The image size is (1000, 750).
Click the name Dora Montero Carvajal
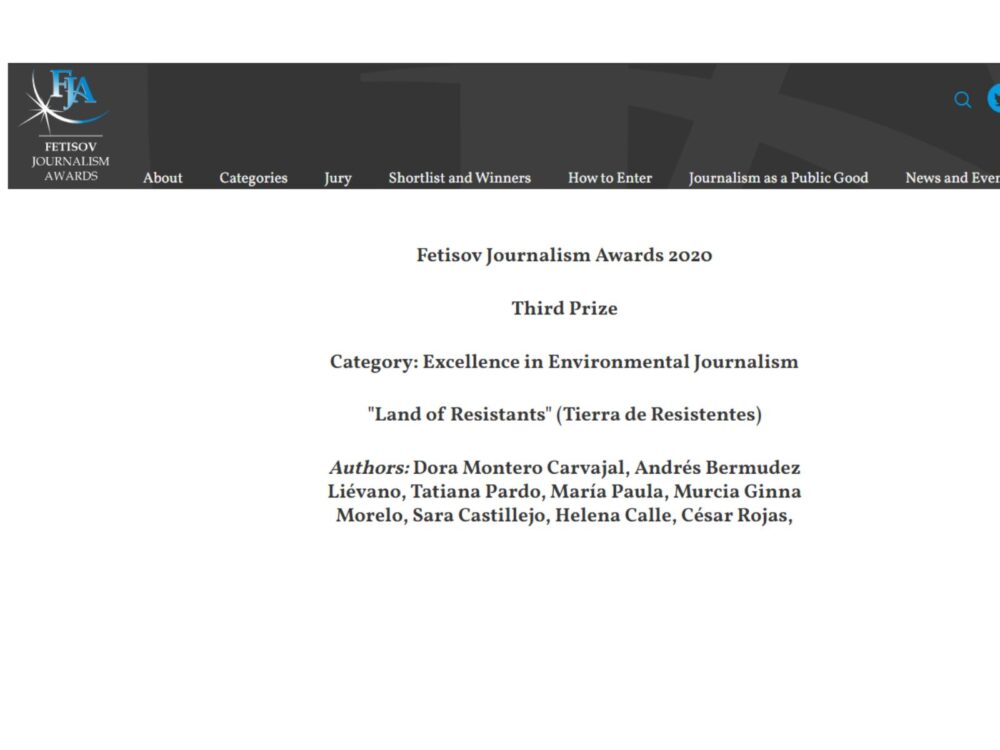[518, 467]
